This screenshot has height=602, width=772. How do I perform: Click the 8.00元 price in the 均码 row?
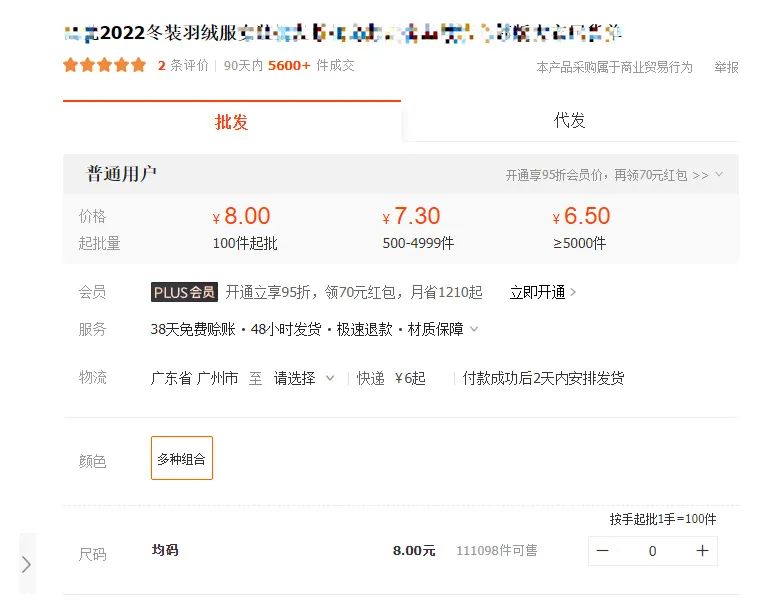coord(414,550)
